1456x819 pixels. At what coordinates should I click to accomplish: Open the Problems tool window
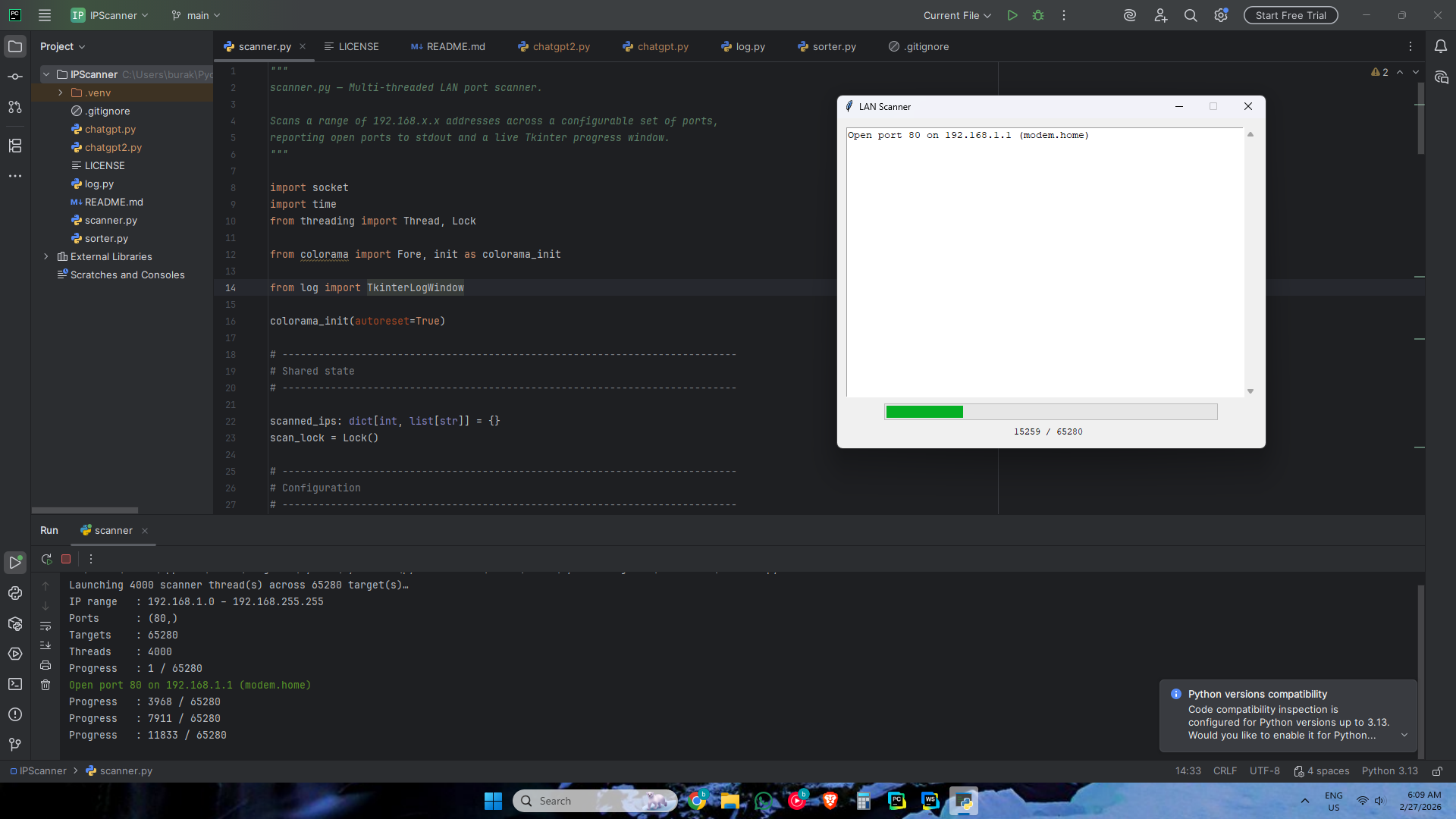pyautogui.click(x=15, y=714)
